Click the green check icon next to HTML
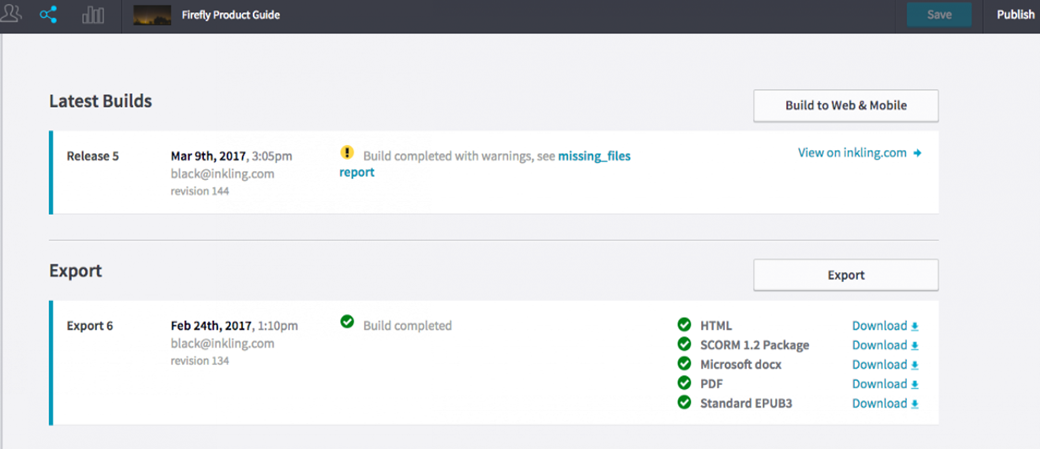 pyautogui.click(x=684, y=325)
